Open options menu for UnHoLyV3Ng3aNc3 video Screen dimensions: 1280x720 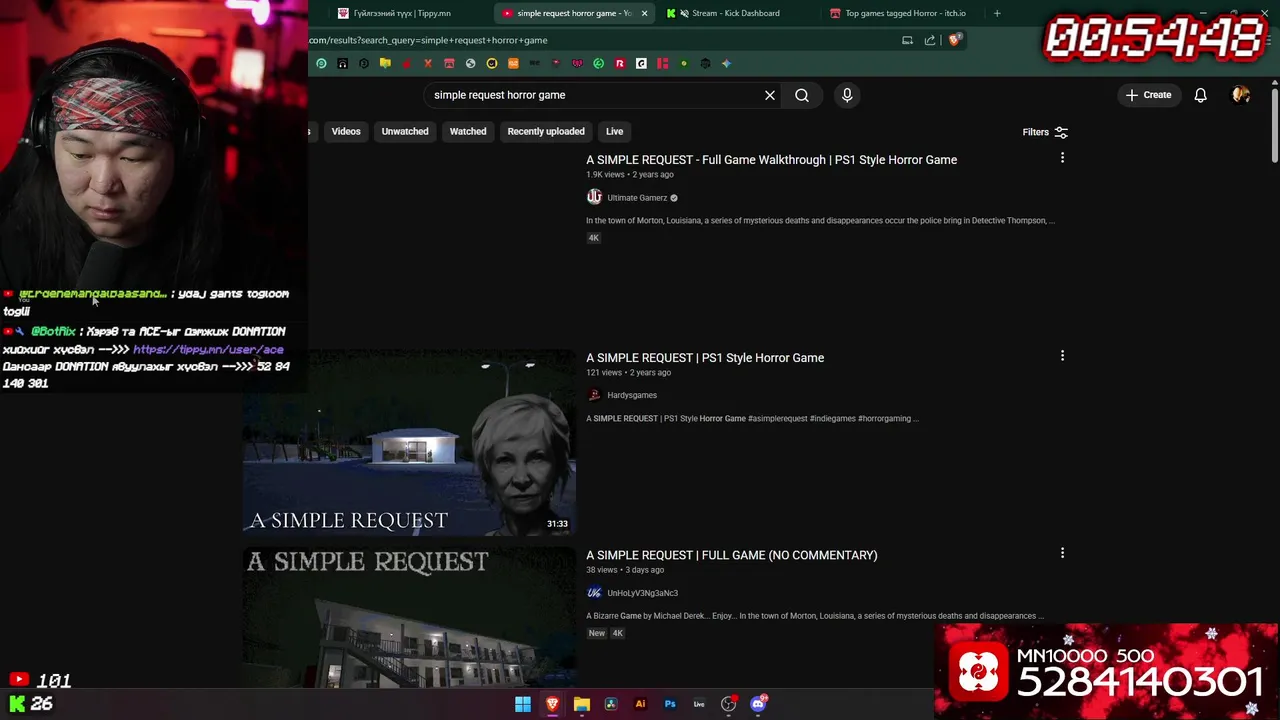1062,553
